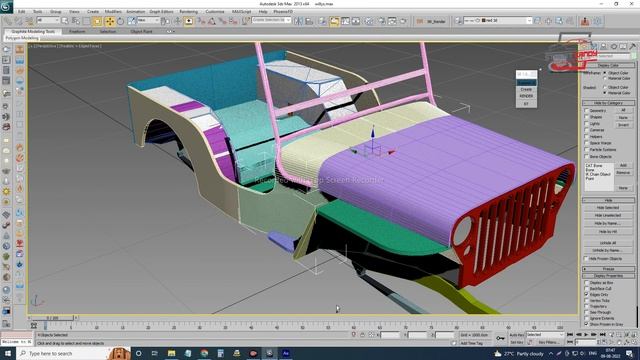Toggle the Graphite Modeling Tools ribbon icon
This screenshot has height=360, width=640.
(x=334, y=21)
